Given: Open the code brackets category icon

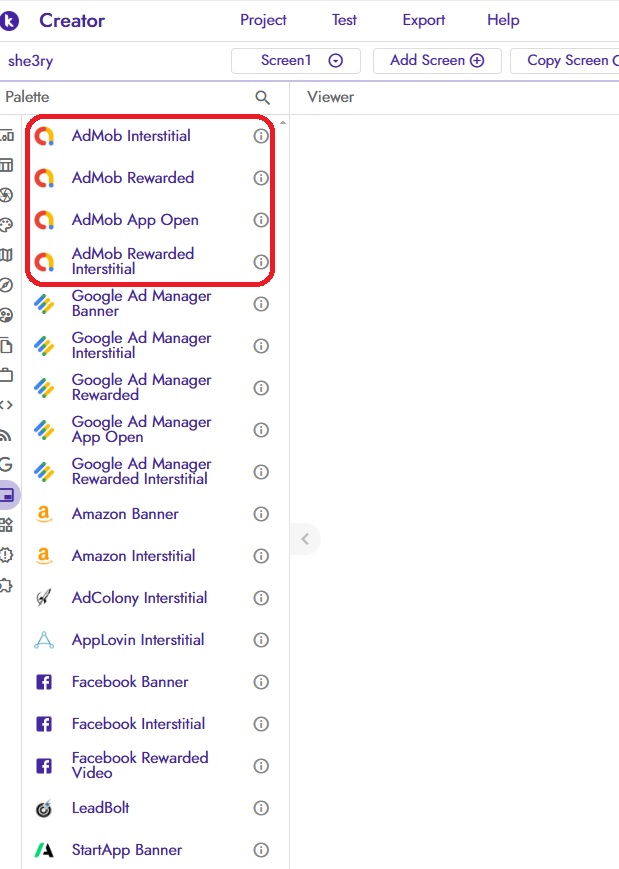Looking at the screenshot, I should click(6, 405).
